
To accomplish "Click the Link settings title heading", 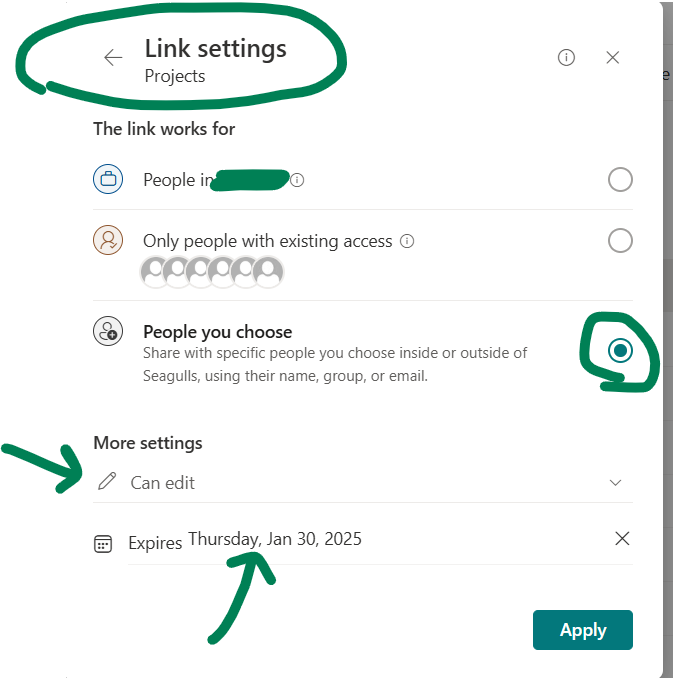I will [215, 48].
